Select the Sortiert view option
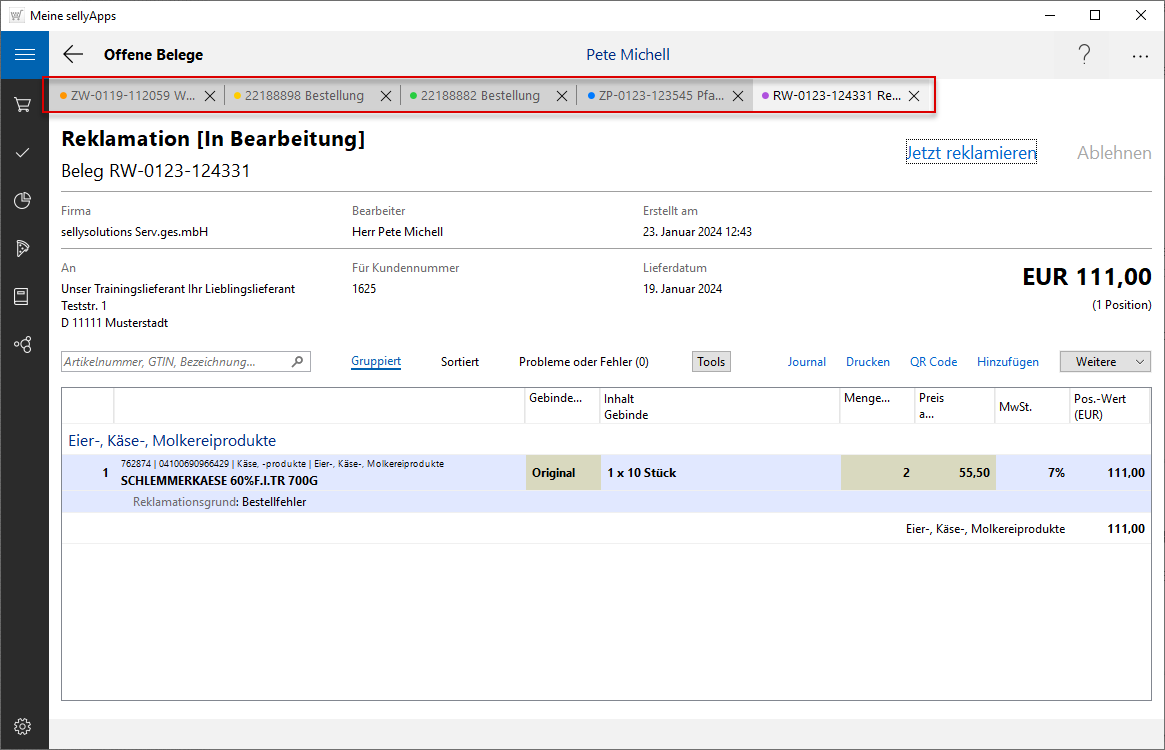 [460, 362]
